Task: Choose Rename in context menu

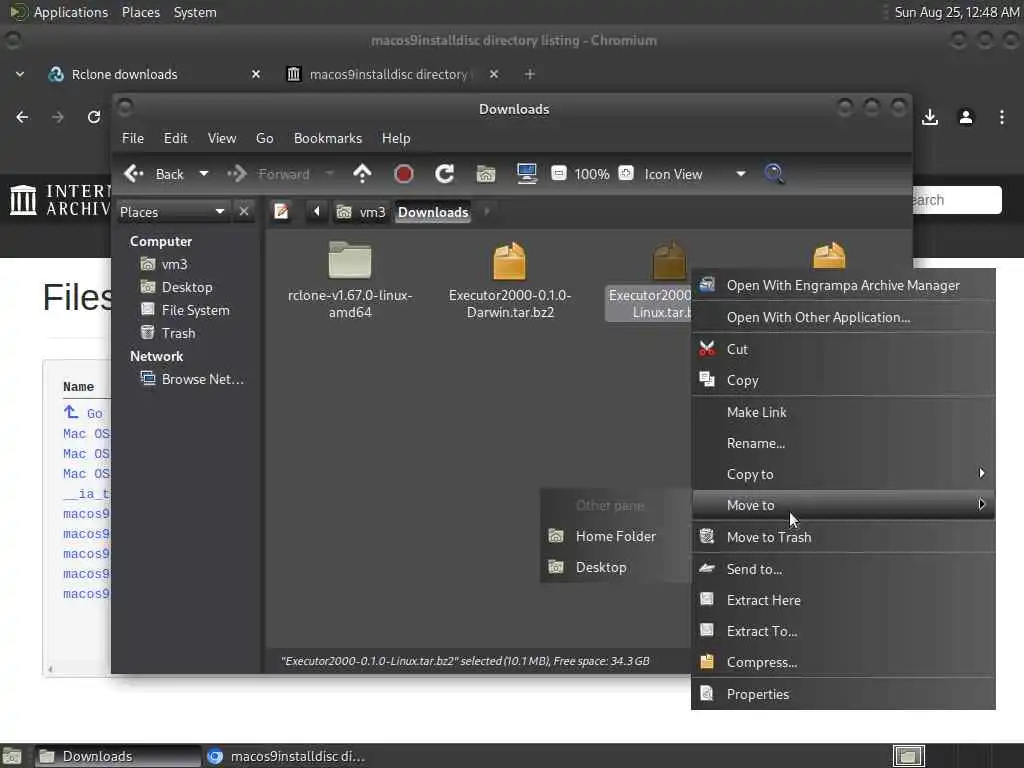Action: pos(843,443)
